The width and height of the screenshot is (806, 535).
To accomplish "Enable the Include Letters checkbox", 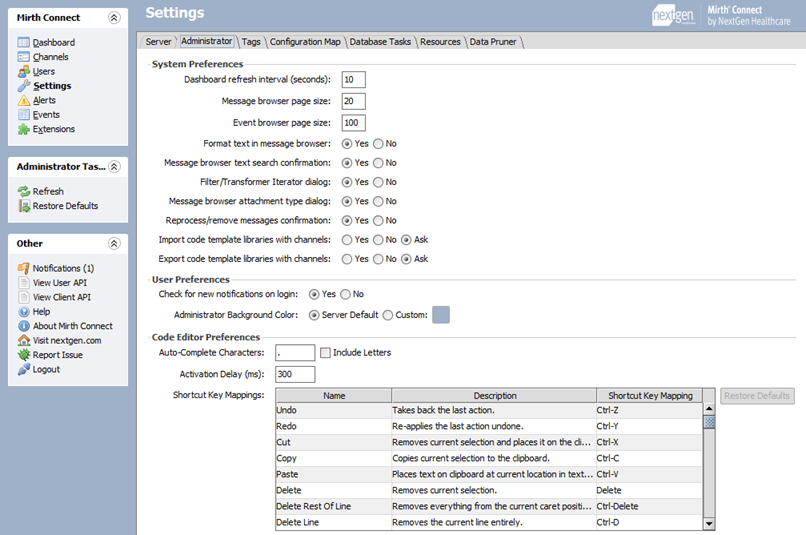I will (x=325, y=353).
